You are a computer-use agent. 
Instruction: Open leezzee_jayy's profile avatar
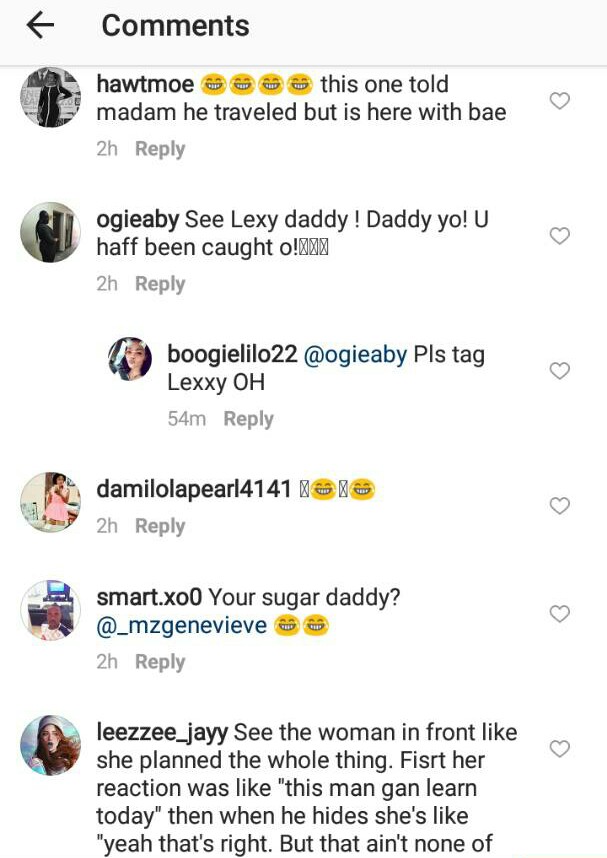point(50,745)
